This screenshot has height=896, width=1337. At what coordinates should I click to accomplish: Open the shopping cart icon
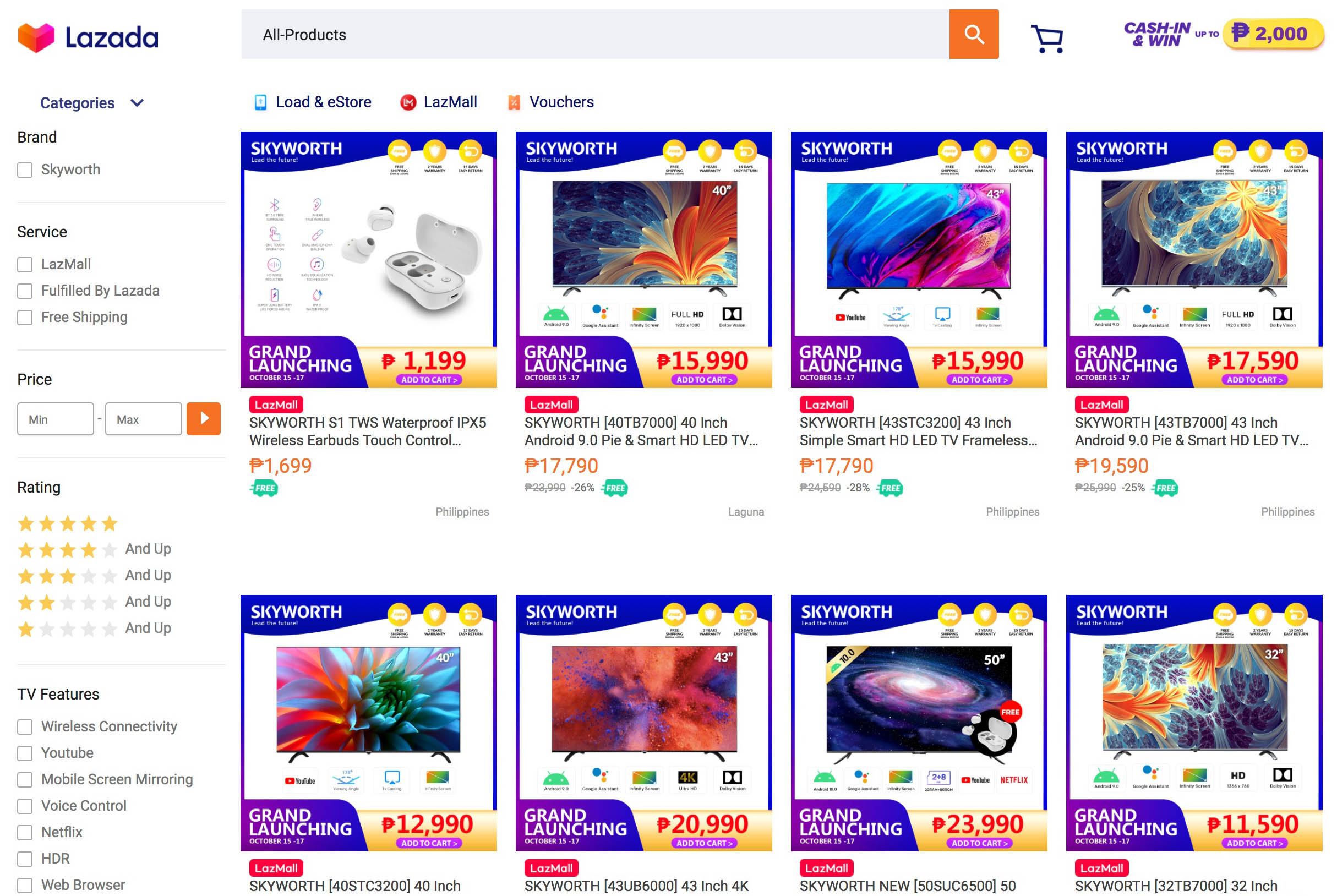[1046, 39]
